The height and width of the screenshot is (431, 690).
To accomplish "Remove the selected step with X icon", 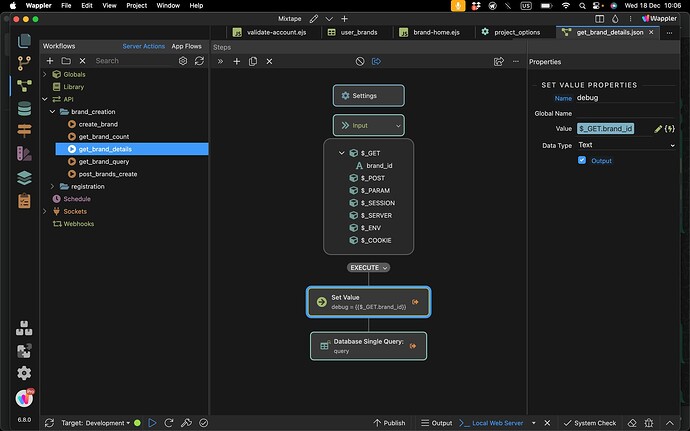I will [269, 62].
